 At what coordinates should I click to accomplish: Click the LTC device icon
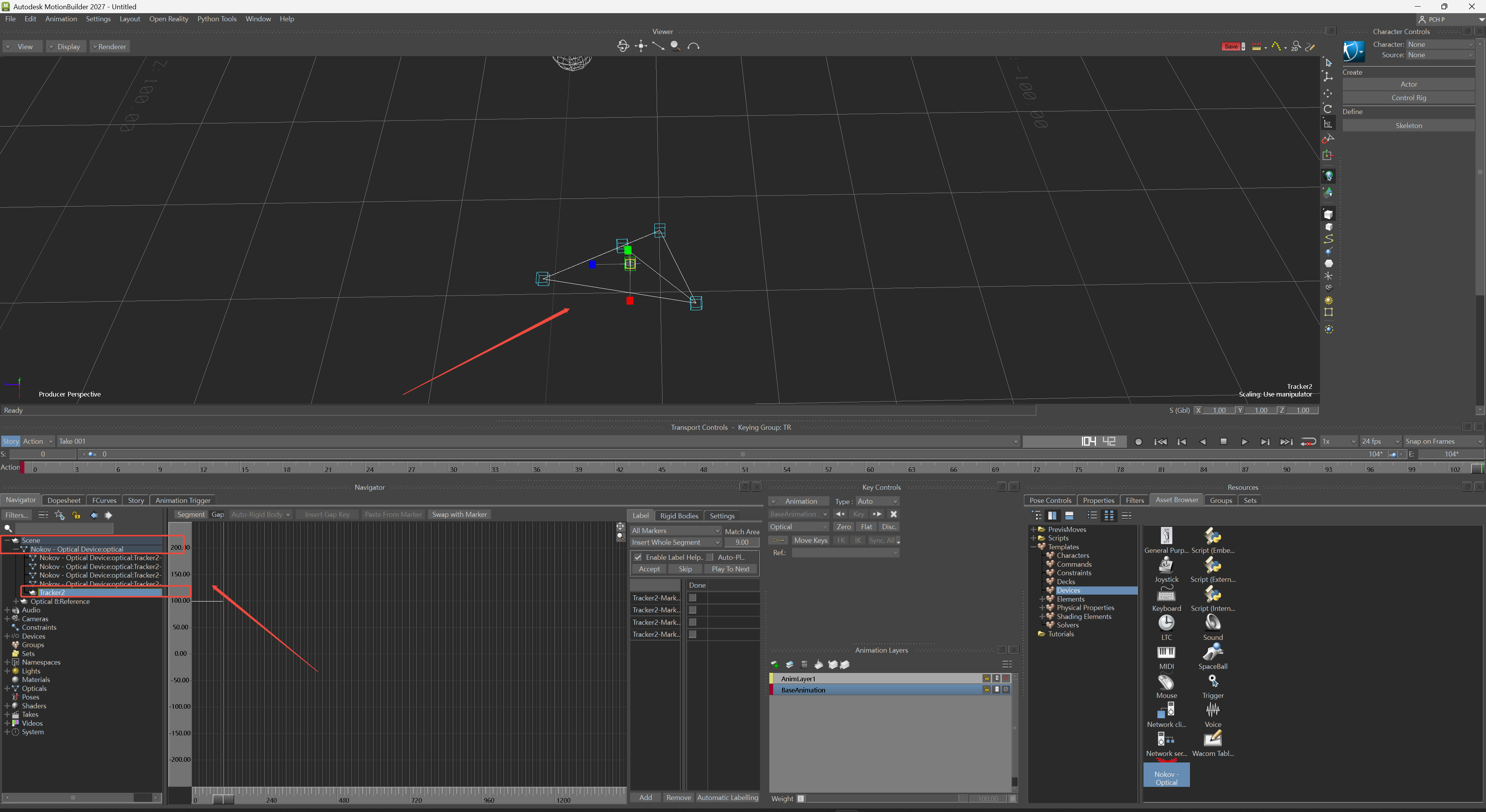point(1166,623)
